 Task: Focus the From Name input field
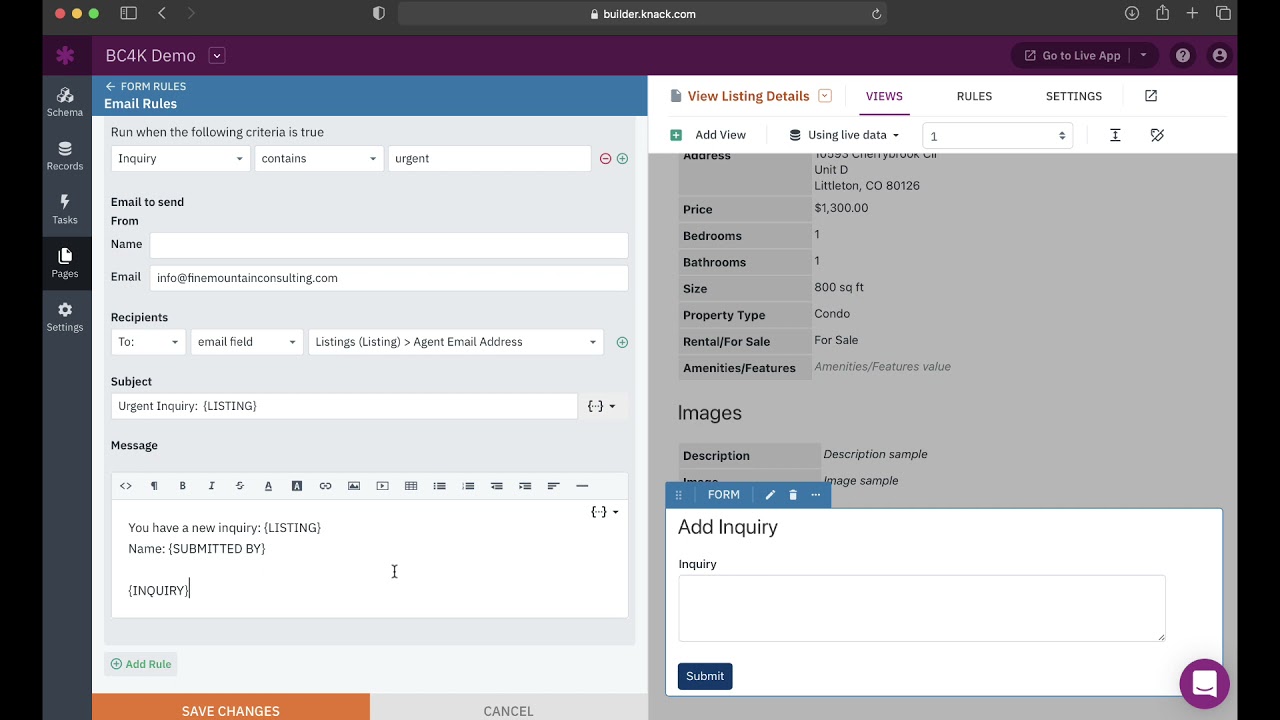point(389,244)
